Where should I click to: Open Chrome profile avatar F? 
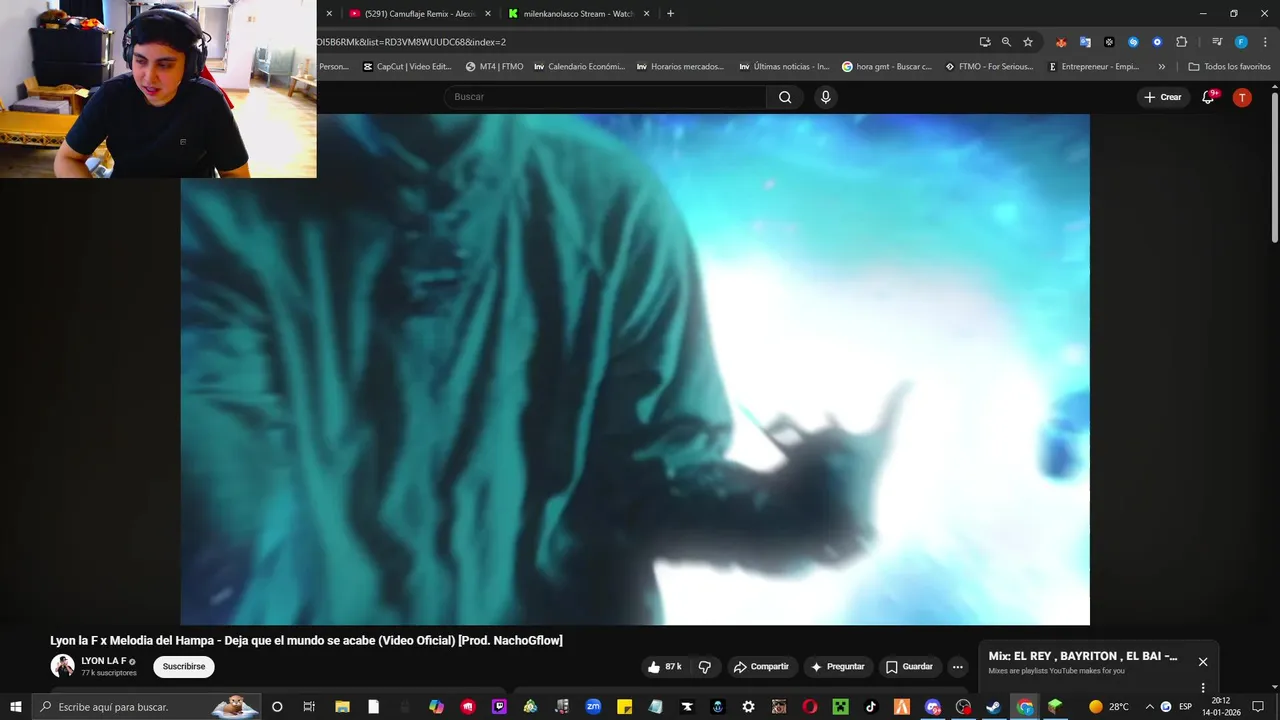click(x=1241, y=42)
